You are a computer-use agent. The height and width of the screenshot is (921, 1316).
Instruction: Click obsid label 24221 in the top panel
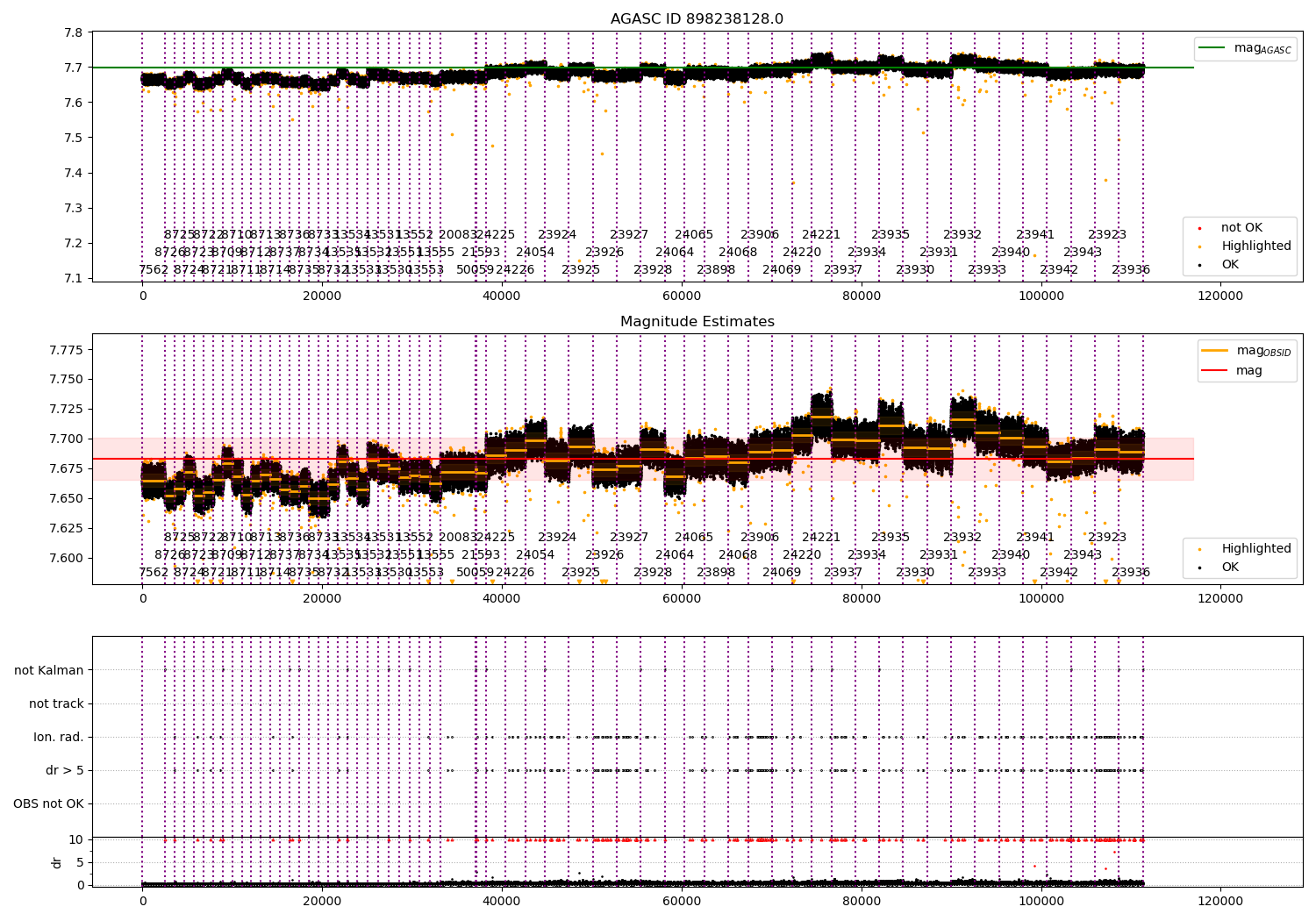point(821,234)
